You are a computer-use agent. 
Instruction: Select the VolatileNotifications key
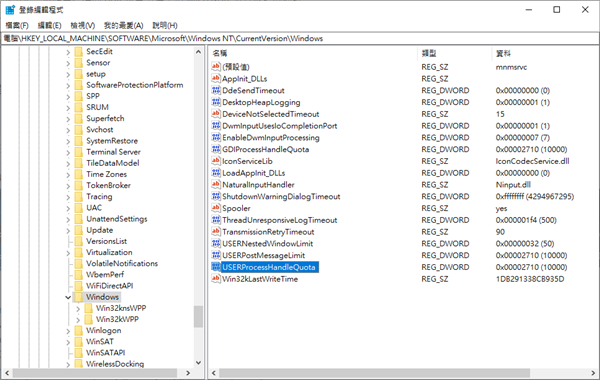[x=122, y=264]
